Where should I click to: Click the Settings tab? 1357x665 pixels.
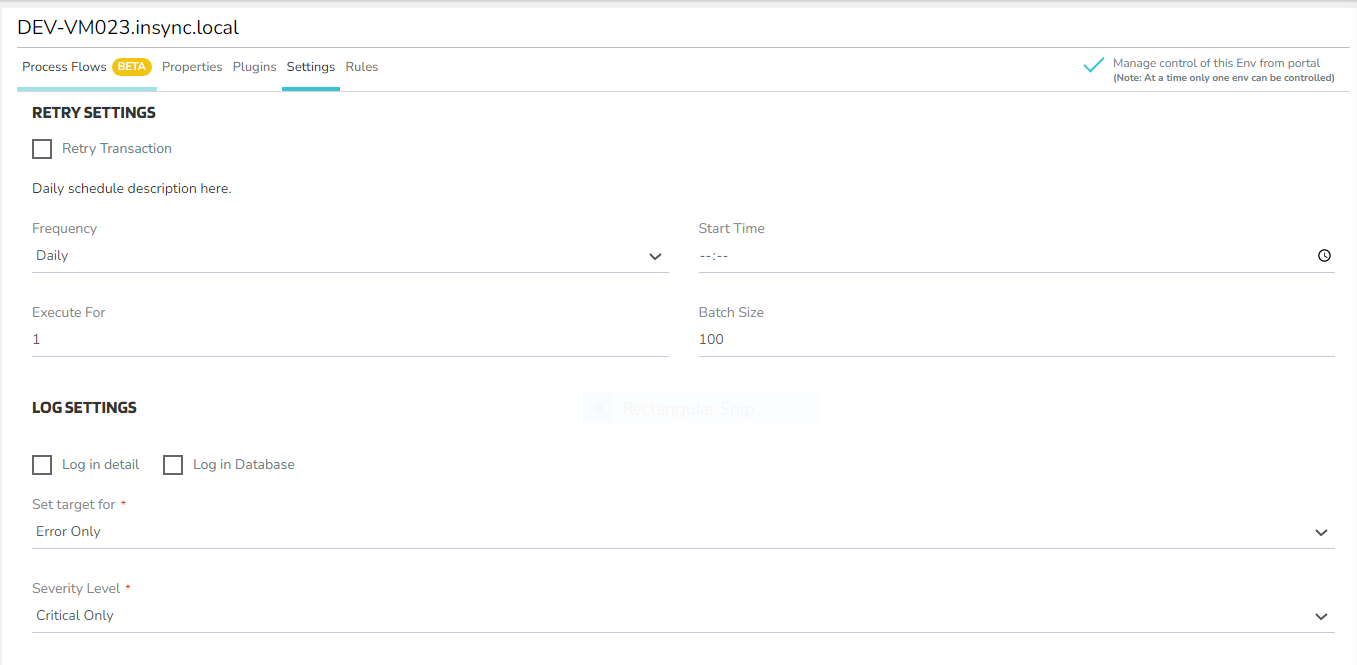coord(310,67)
